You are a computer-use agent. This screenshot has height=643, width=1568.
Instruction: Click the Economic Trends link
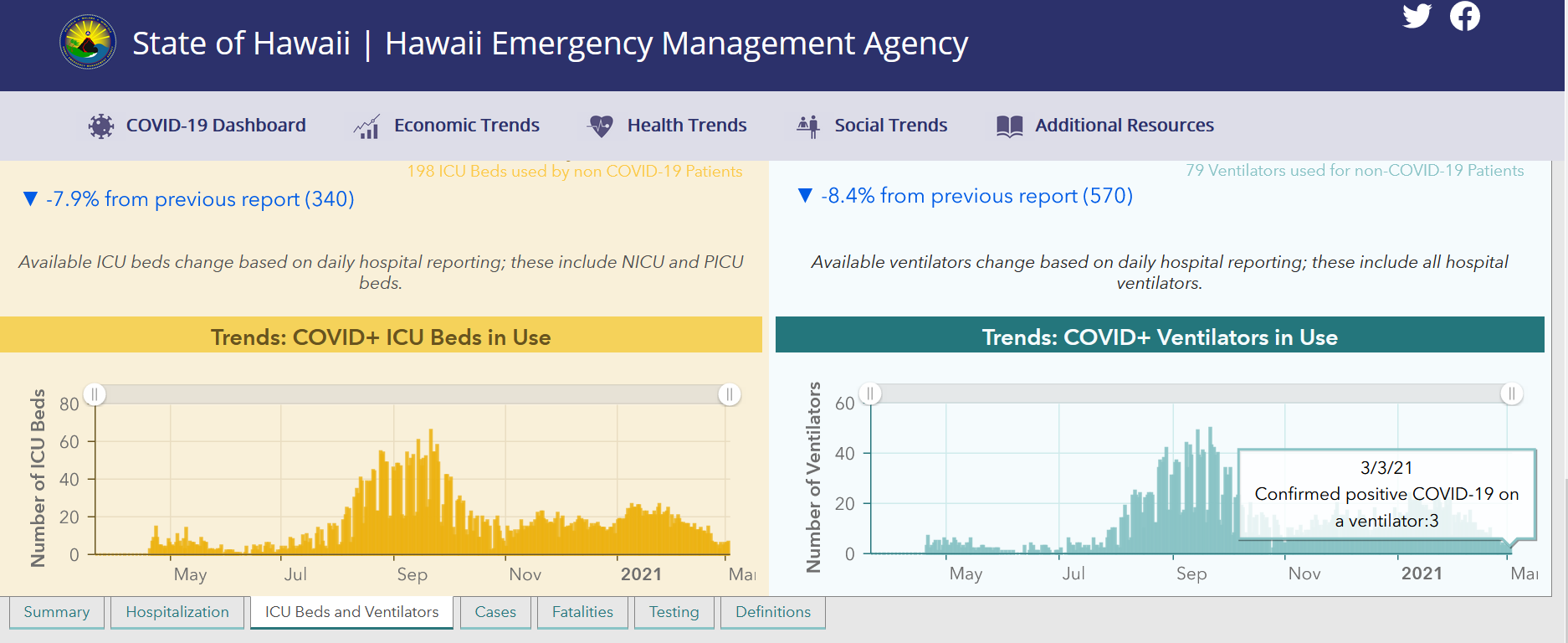[x=467, y=126]
